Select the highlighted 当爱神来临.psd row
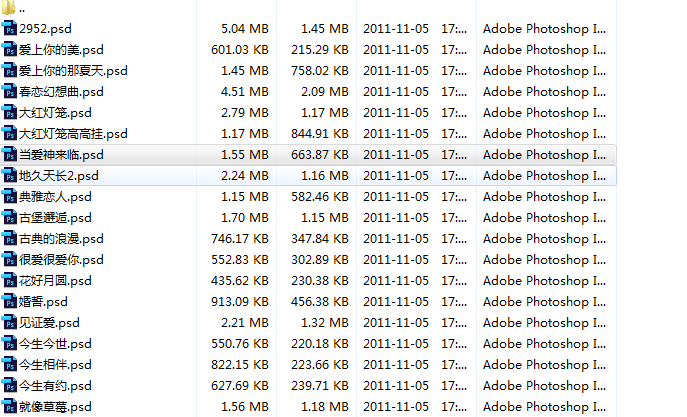Viewport: 687px width, 417px height. pos(61,155)
